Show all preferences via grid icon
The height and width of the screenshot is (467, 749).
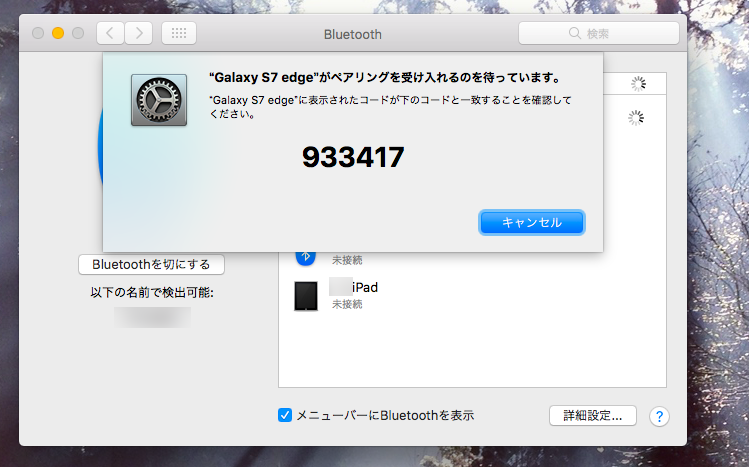pos(178,33)
